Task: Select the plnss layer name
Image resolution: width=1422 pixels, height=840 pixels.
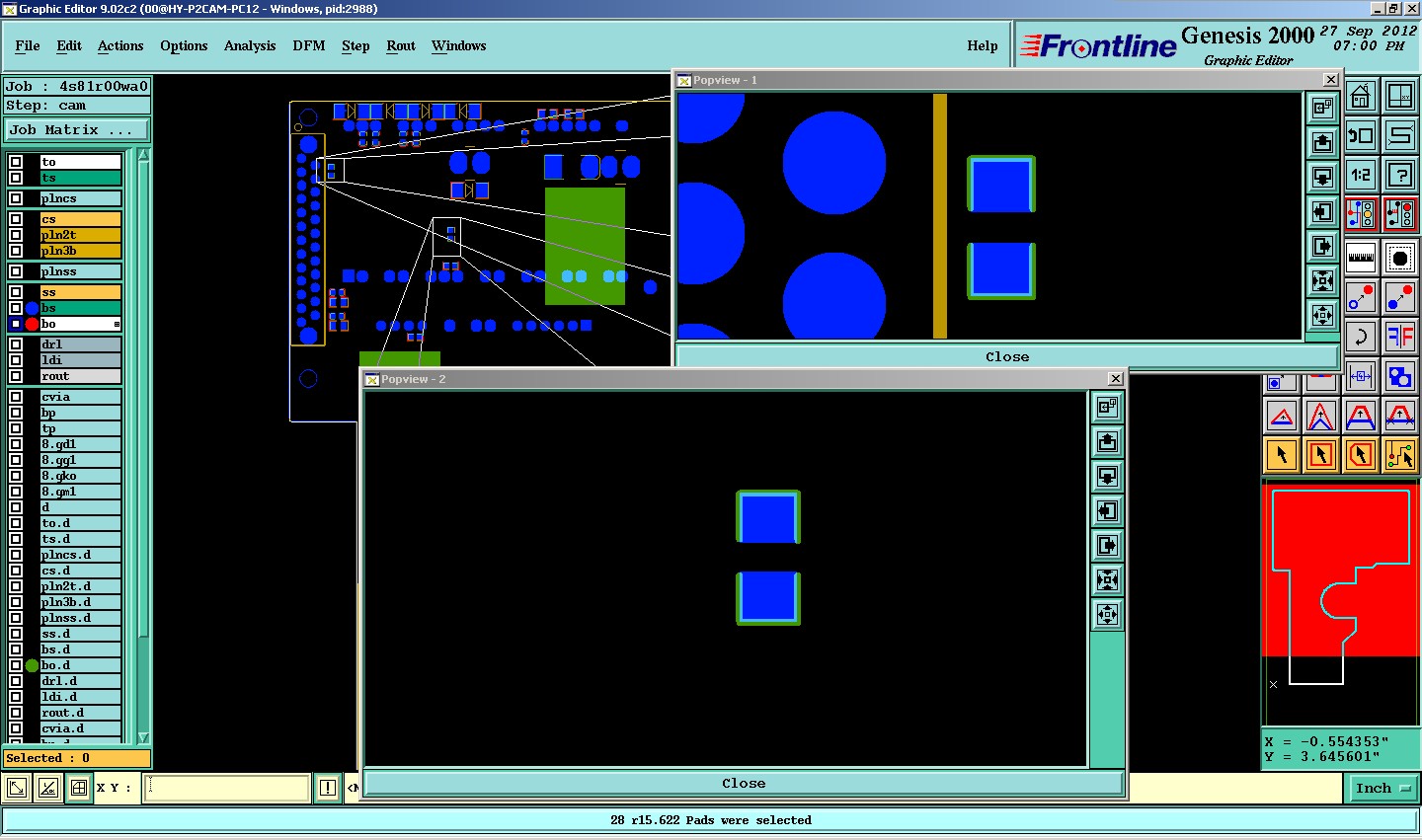Action: coord(80,271)
